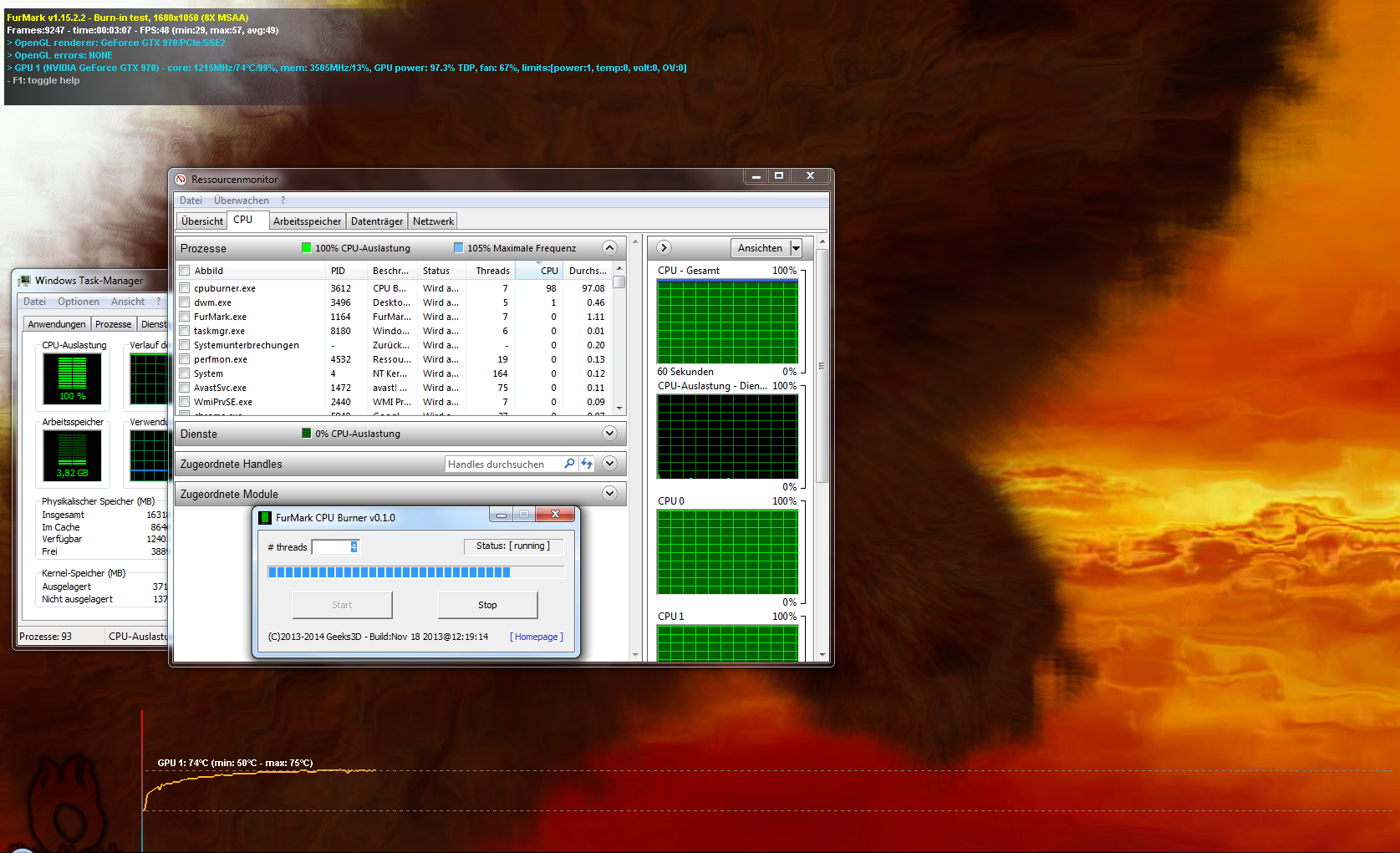
Task: Click the CPU-Auslastung meter in Task-Manager
Action: click(73, 378)
